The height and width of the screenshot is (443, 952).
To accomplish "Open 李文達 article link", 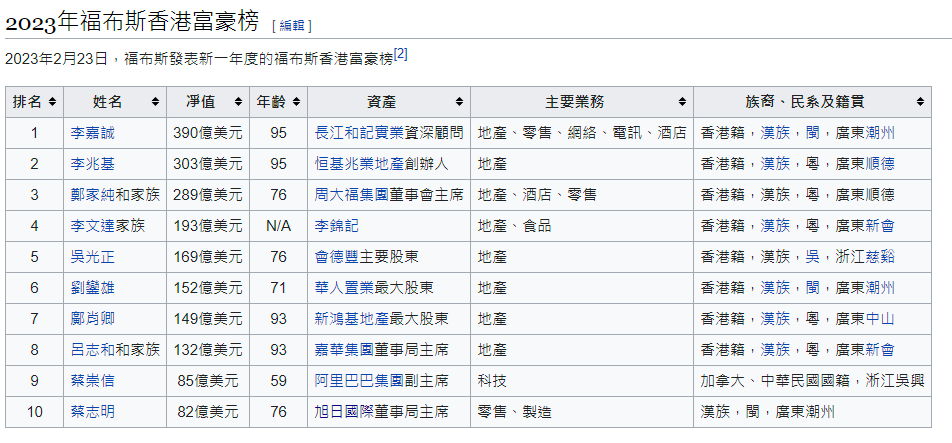I will (92, 226).
